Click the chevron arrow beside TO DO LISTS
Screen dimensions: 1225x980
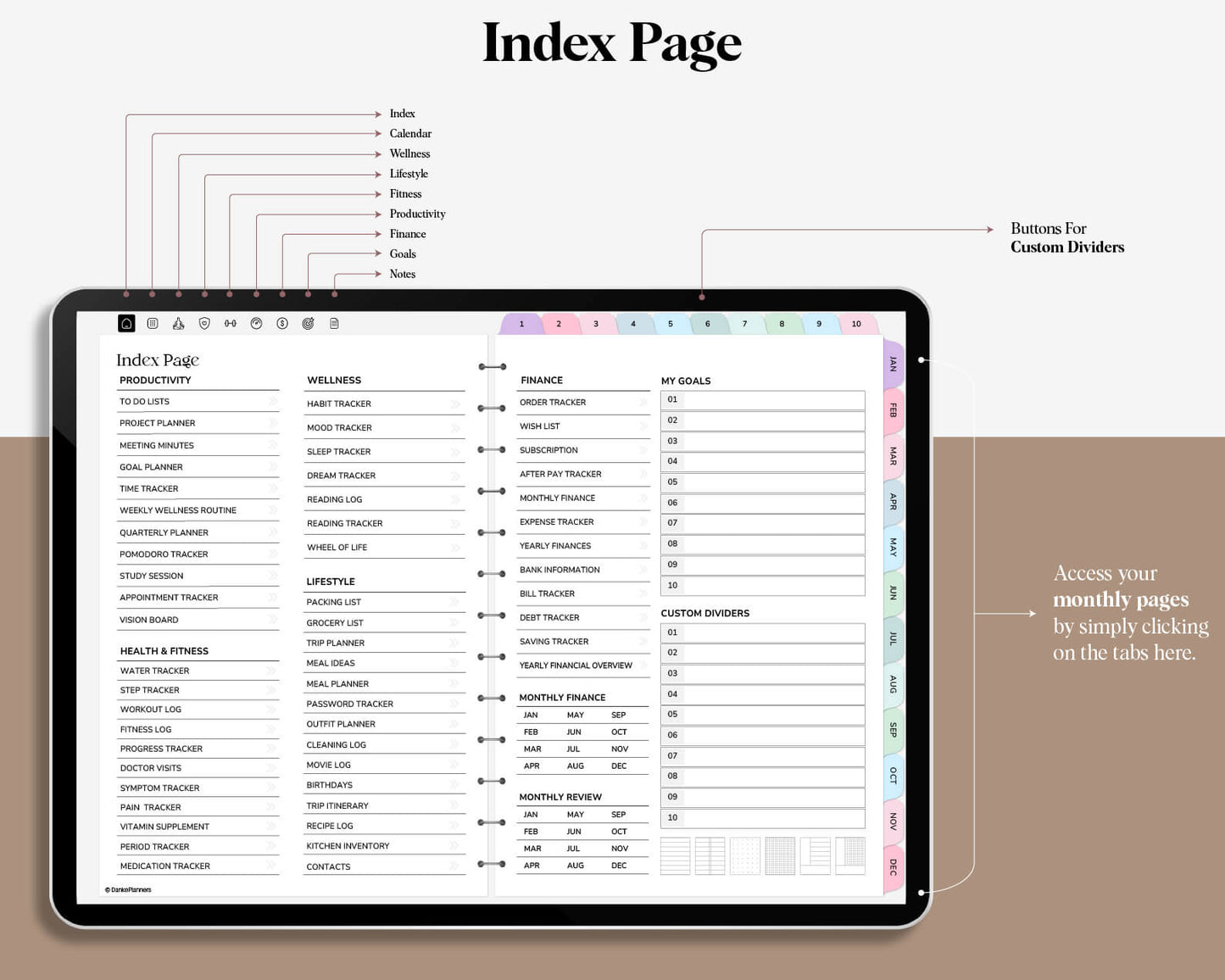click(x=273, y=401)
